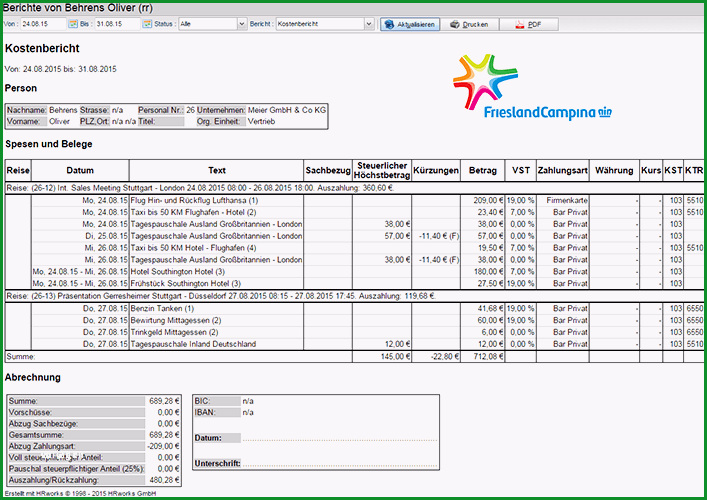707x500 pixels.
Task: Select the Reise 26-13 Präsentation Gerresheimer row
Action: pyautogui.click(x=354, y=296)
